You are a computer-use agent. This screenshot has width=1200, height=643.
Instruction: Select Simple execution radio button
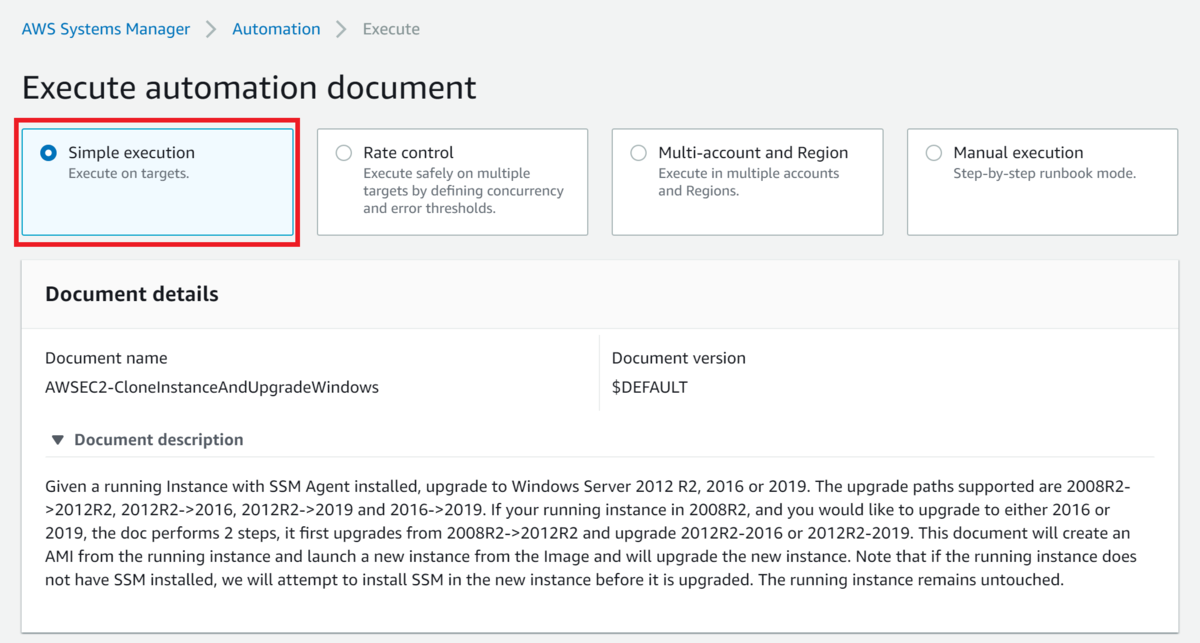[x=47, y=153]
